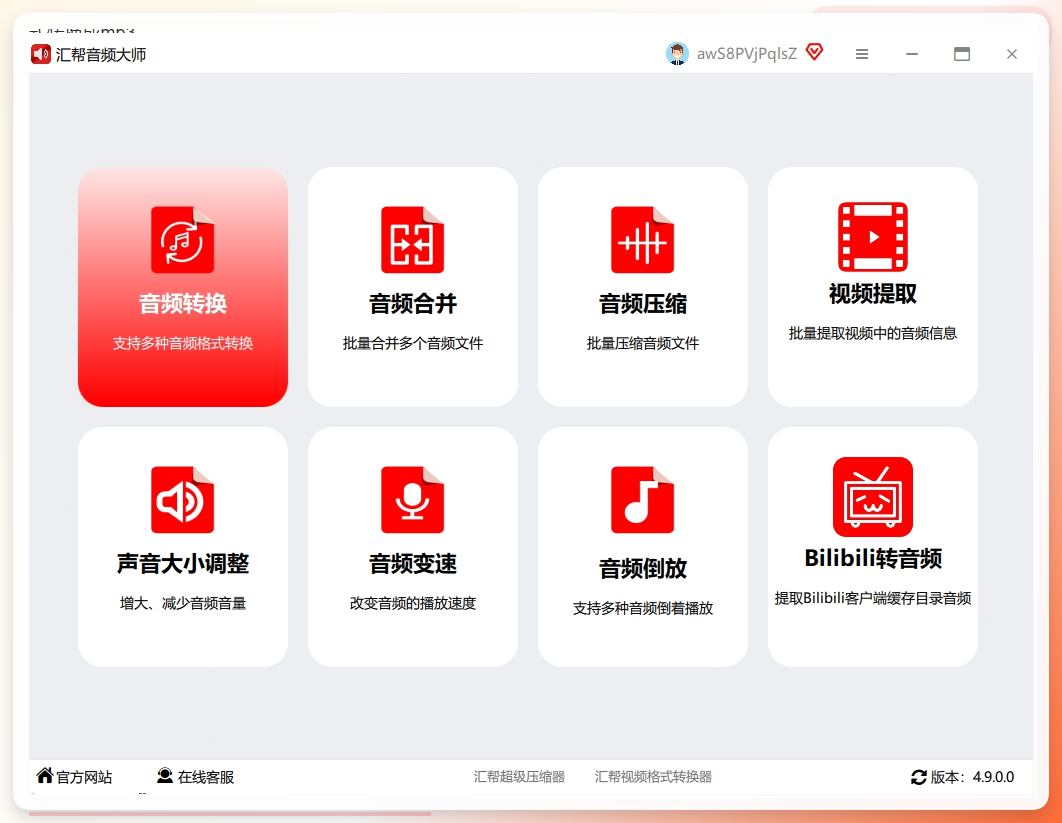Click 支持多种音频倒着播放 description

pos(643,608)
